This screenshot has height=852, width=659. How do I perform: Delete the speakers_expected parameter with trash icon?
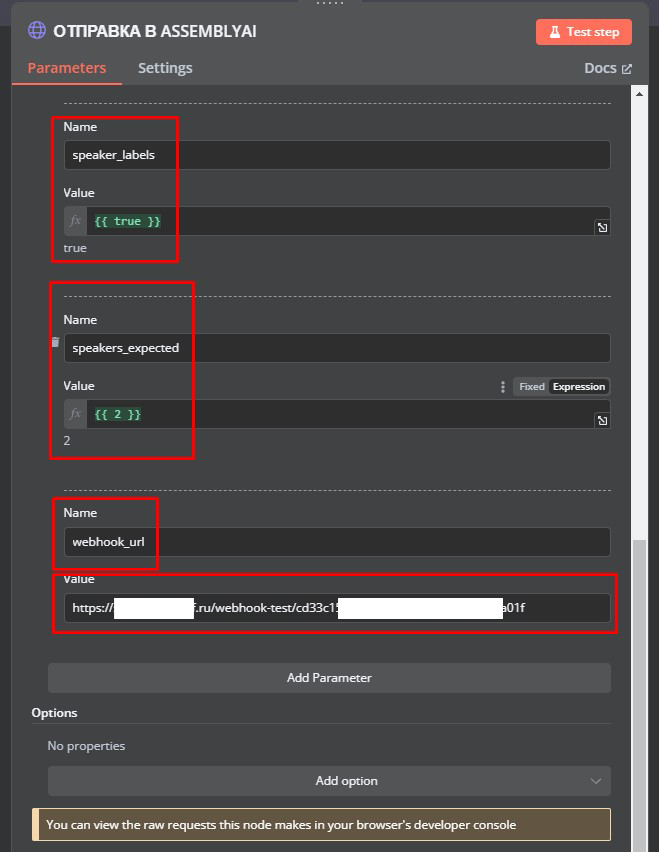click(x=55, y=342)
